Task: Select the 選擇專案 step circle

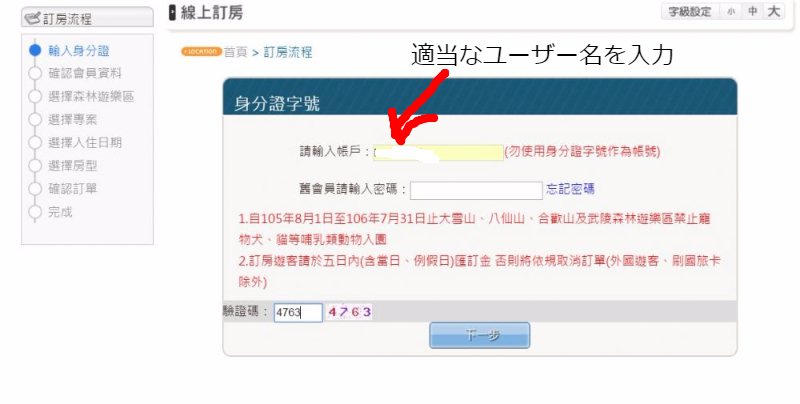Action: 35,119
